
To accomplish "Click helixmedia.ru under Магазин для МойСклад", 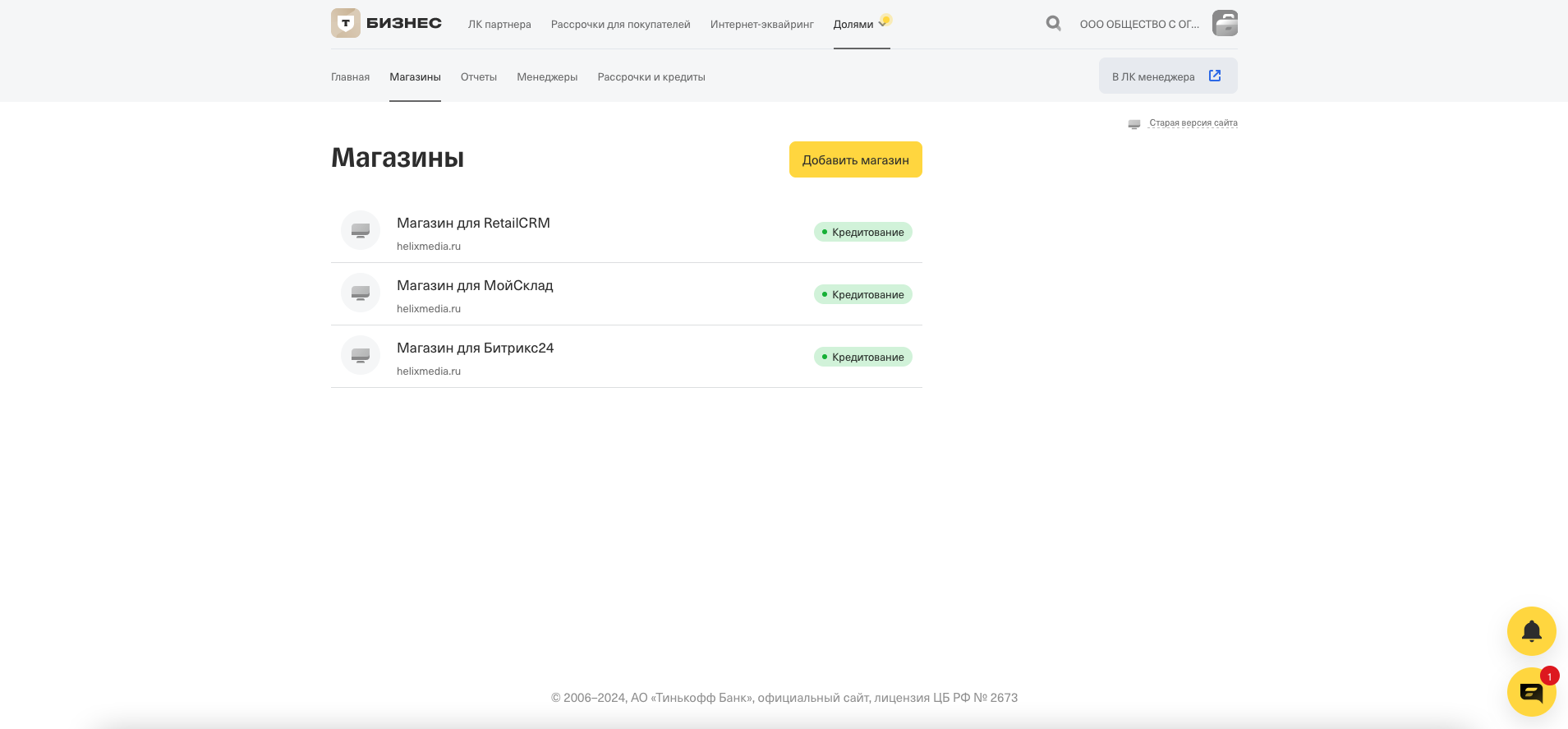I will click(429, 308).
